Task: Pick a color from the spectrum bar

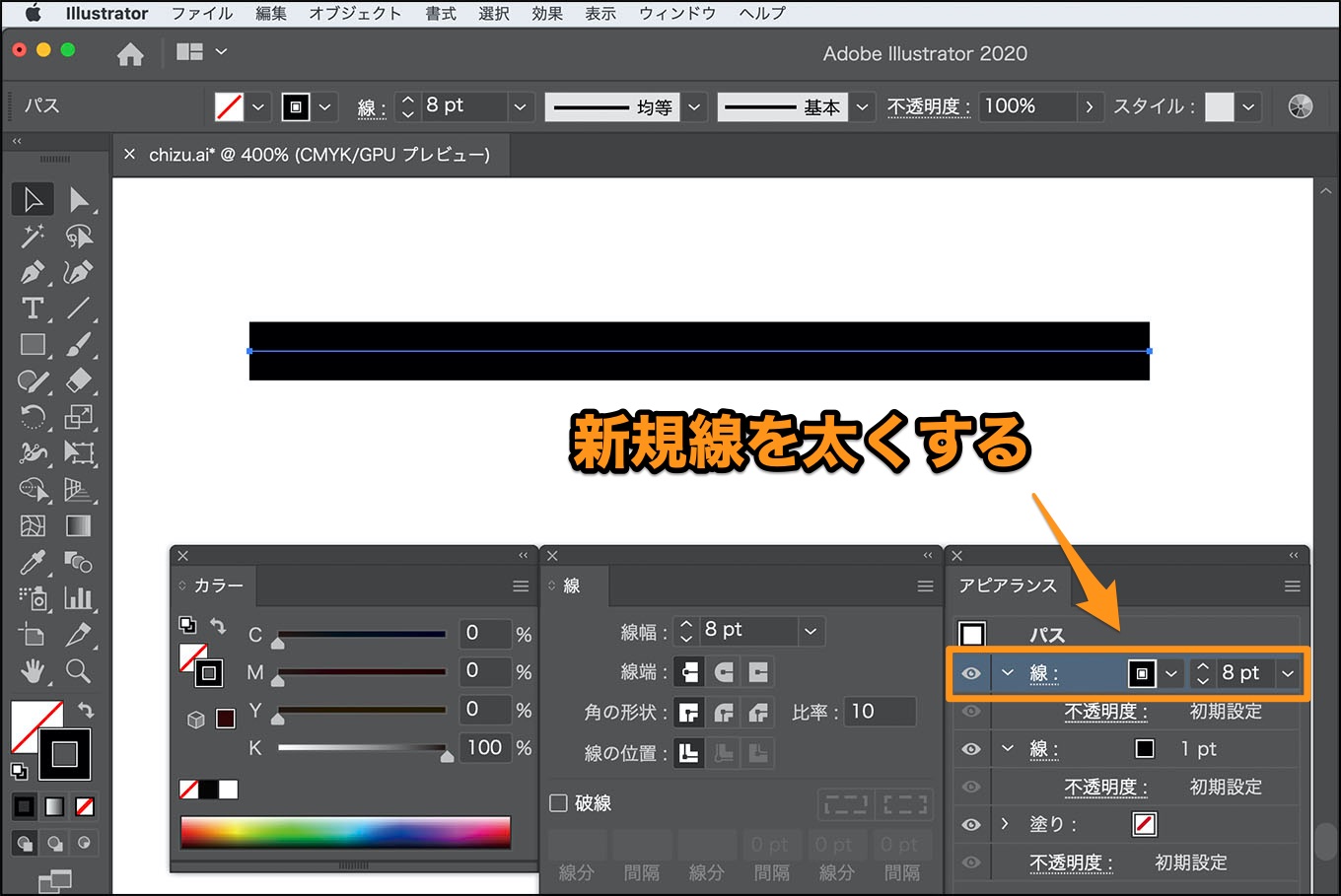Action: pos(345,832)
